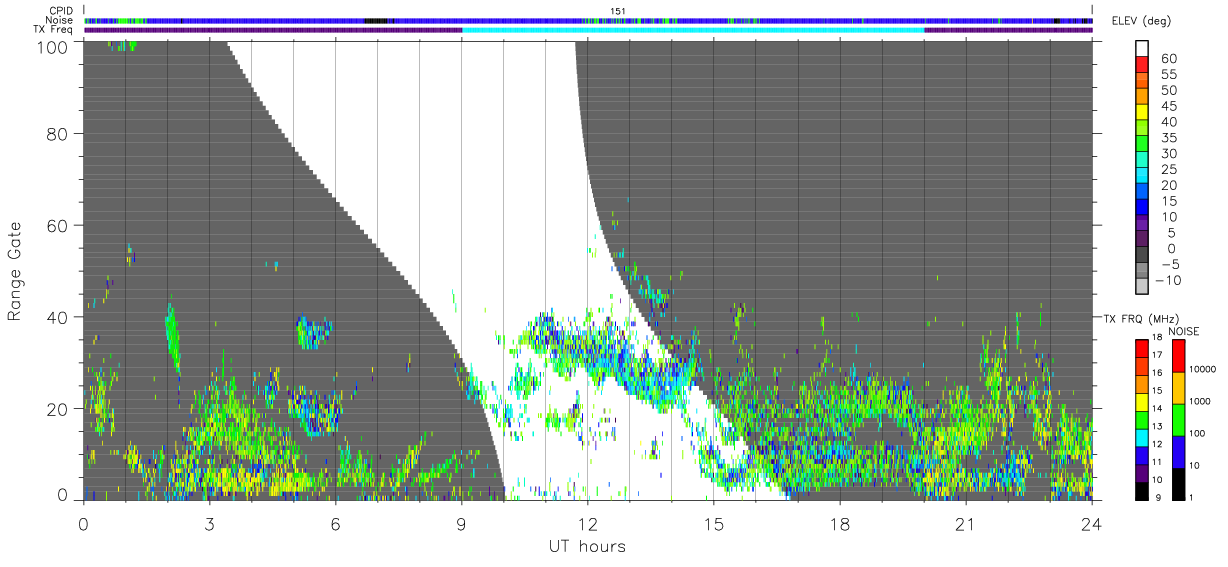
Task: Click the 'CPID' row label
Action: 61,11
